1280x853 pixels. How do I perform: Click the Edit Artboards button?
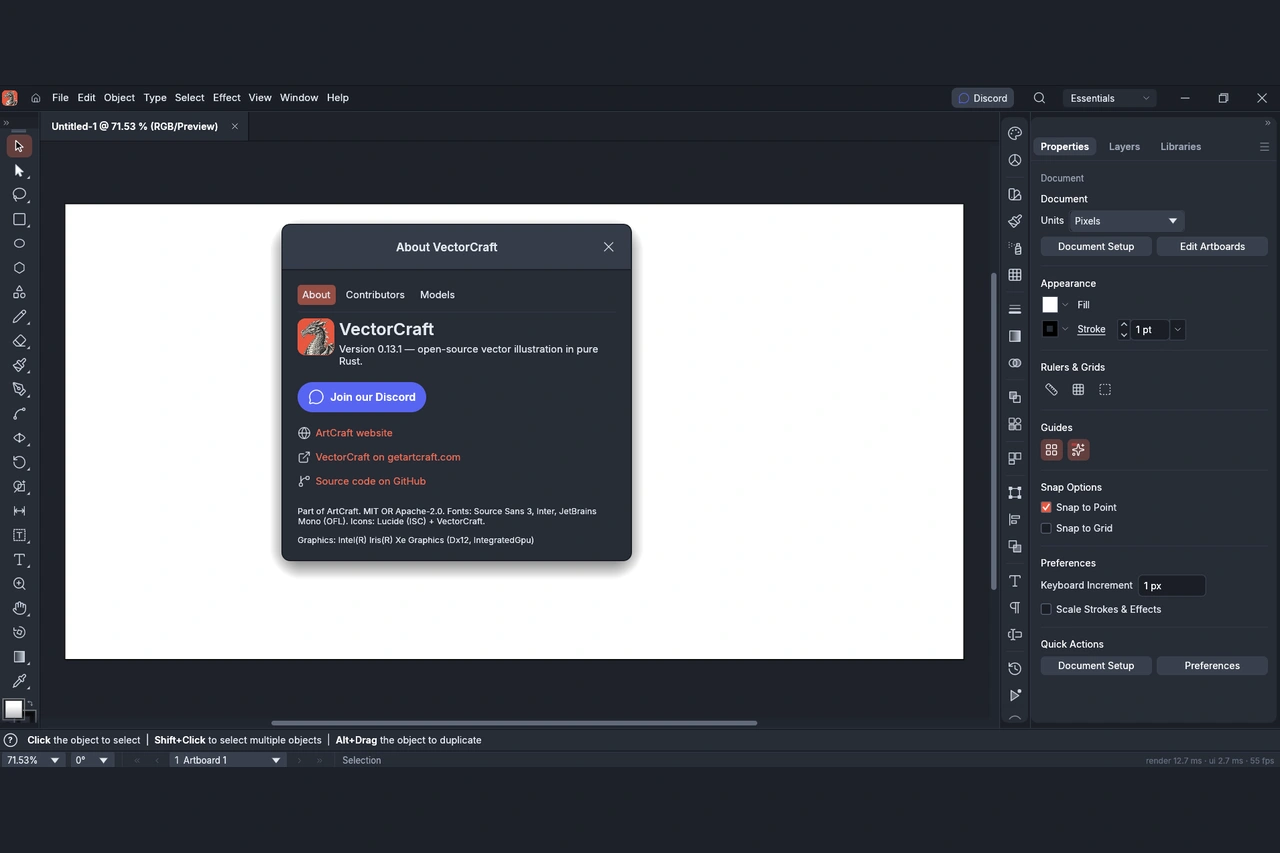tap(1212, 247)
